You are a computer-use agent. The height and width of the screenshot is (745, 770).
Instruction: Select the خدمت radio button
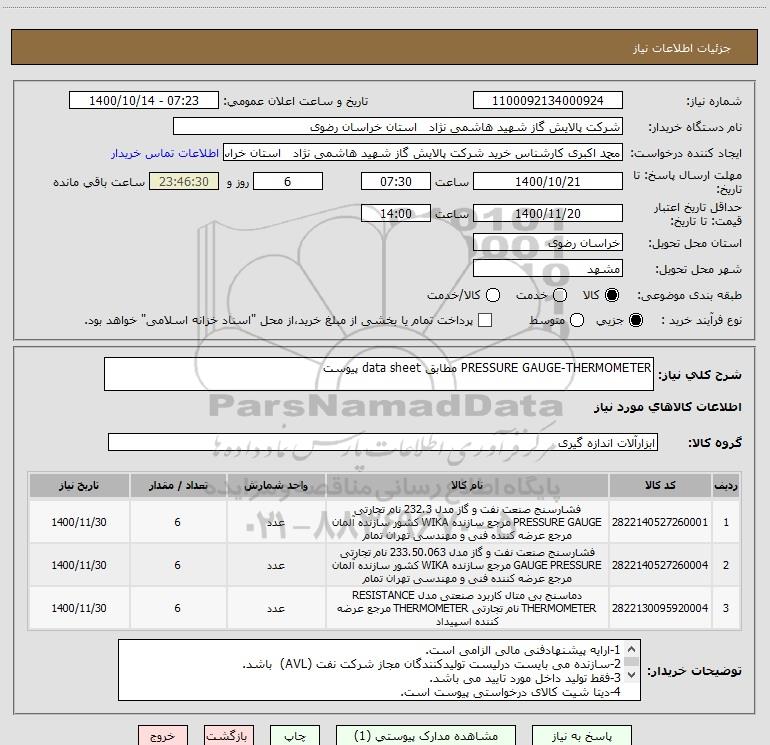pyautogui.click(x=560, y=295)
